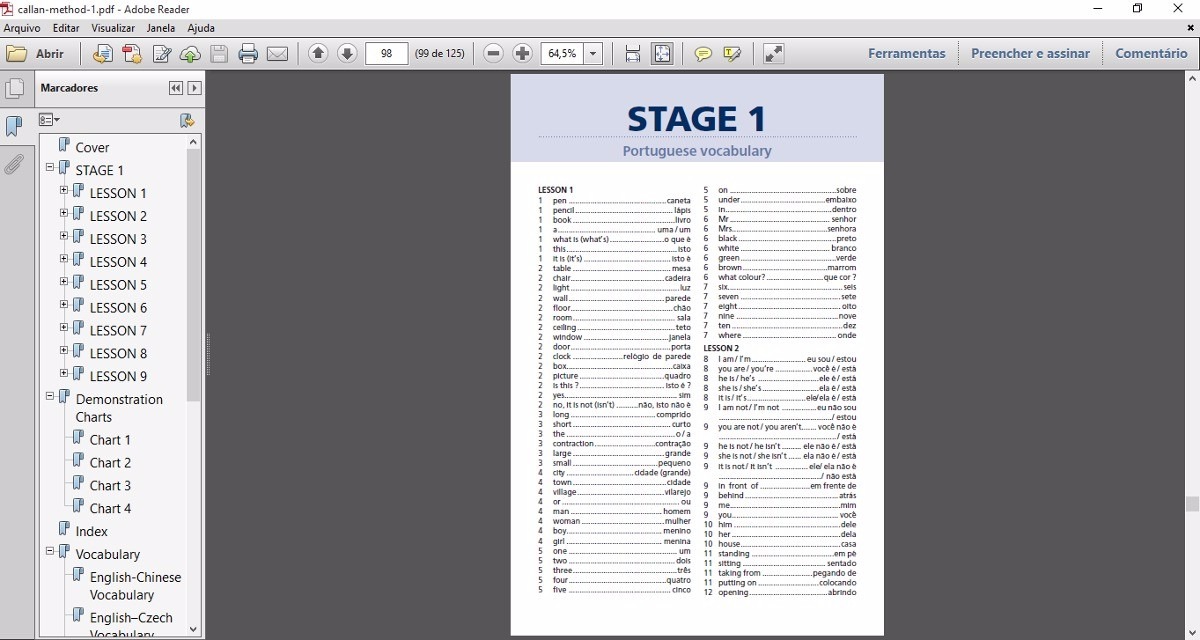Select the Chart 4 bookmark

(110, 509)
